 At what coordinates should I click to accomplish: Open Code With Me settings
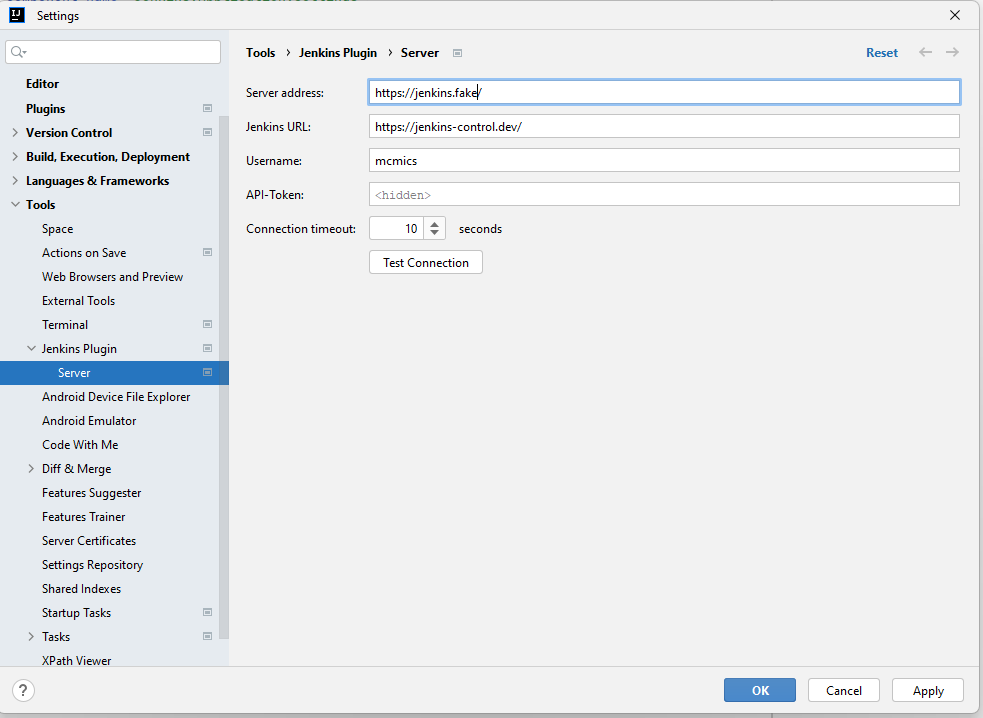pyautogui.click(x=80, y=445)
